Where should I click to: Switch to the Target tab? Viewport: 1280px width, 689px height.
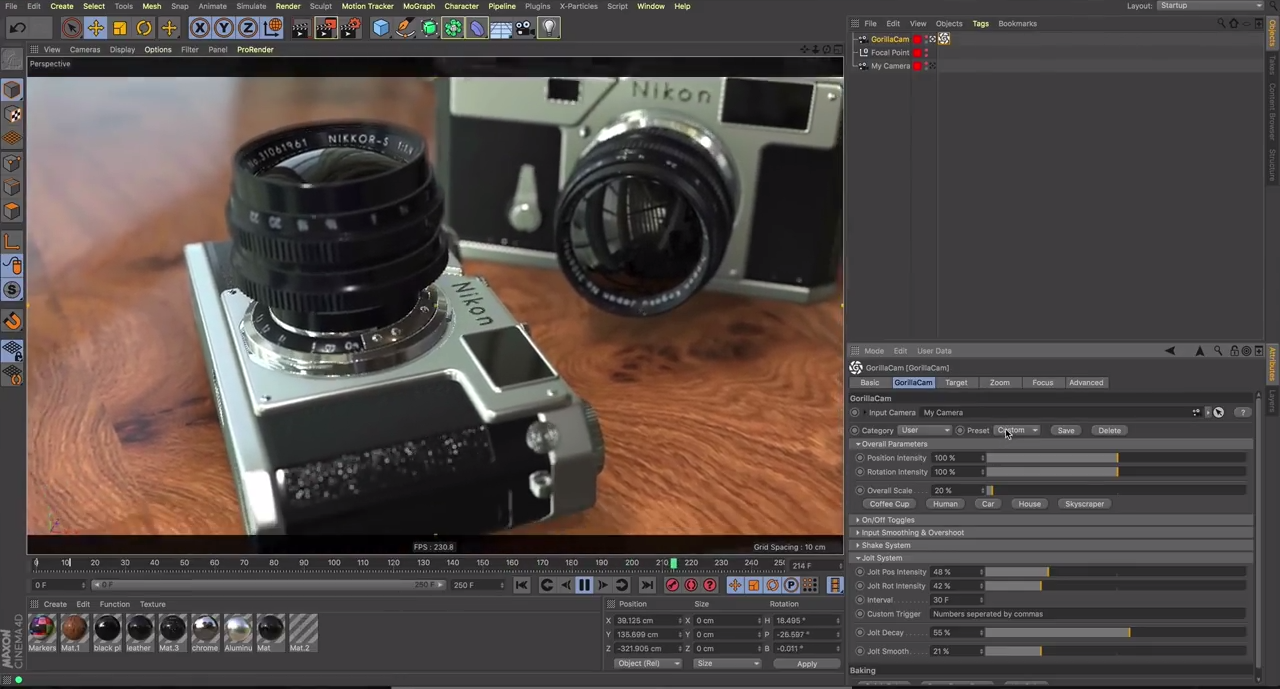click(956, 382)
